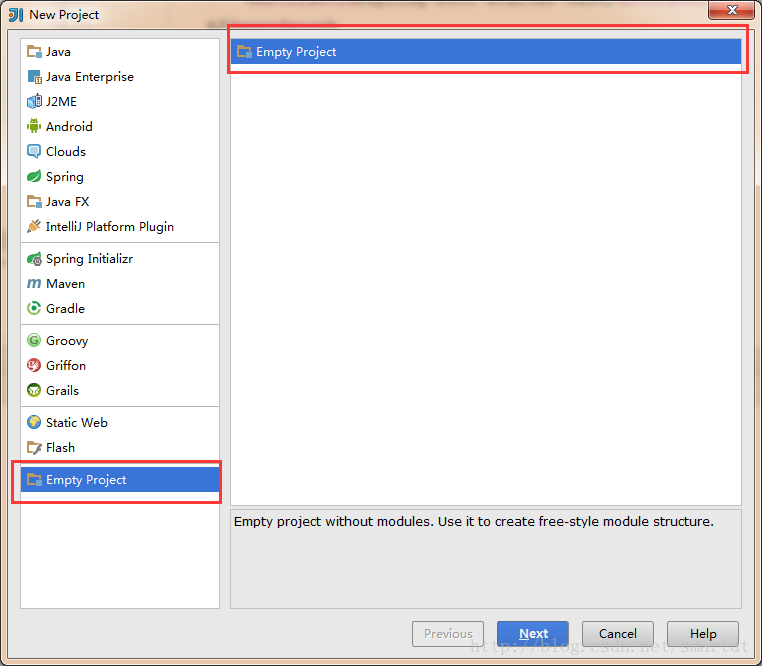This screenshot has width=762, height=666.
Task: Select the IntelliJ Platform Plugin icon
Action: (x=34, y=227)
